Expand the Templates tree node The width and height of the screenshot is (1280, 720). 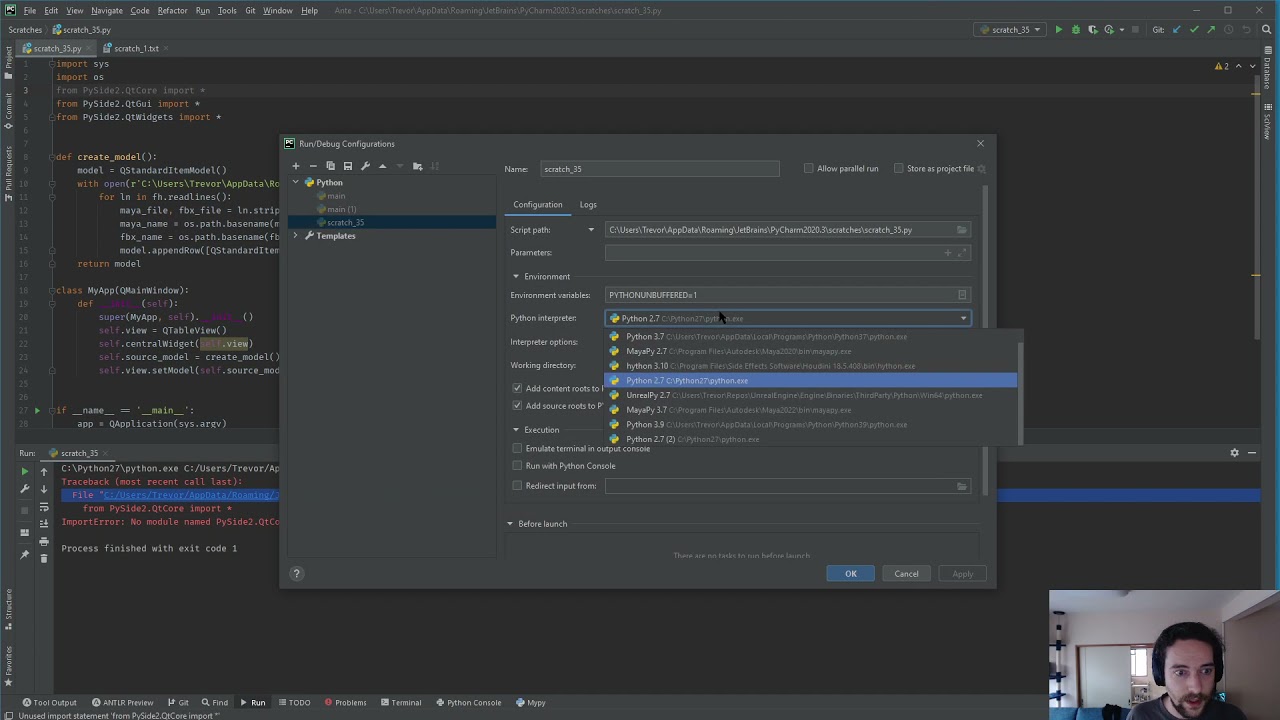pos(296,236)
